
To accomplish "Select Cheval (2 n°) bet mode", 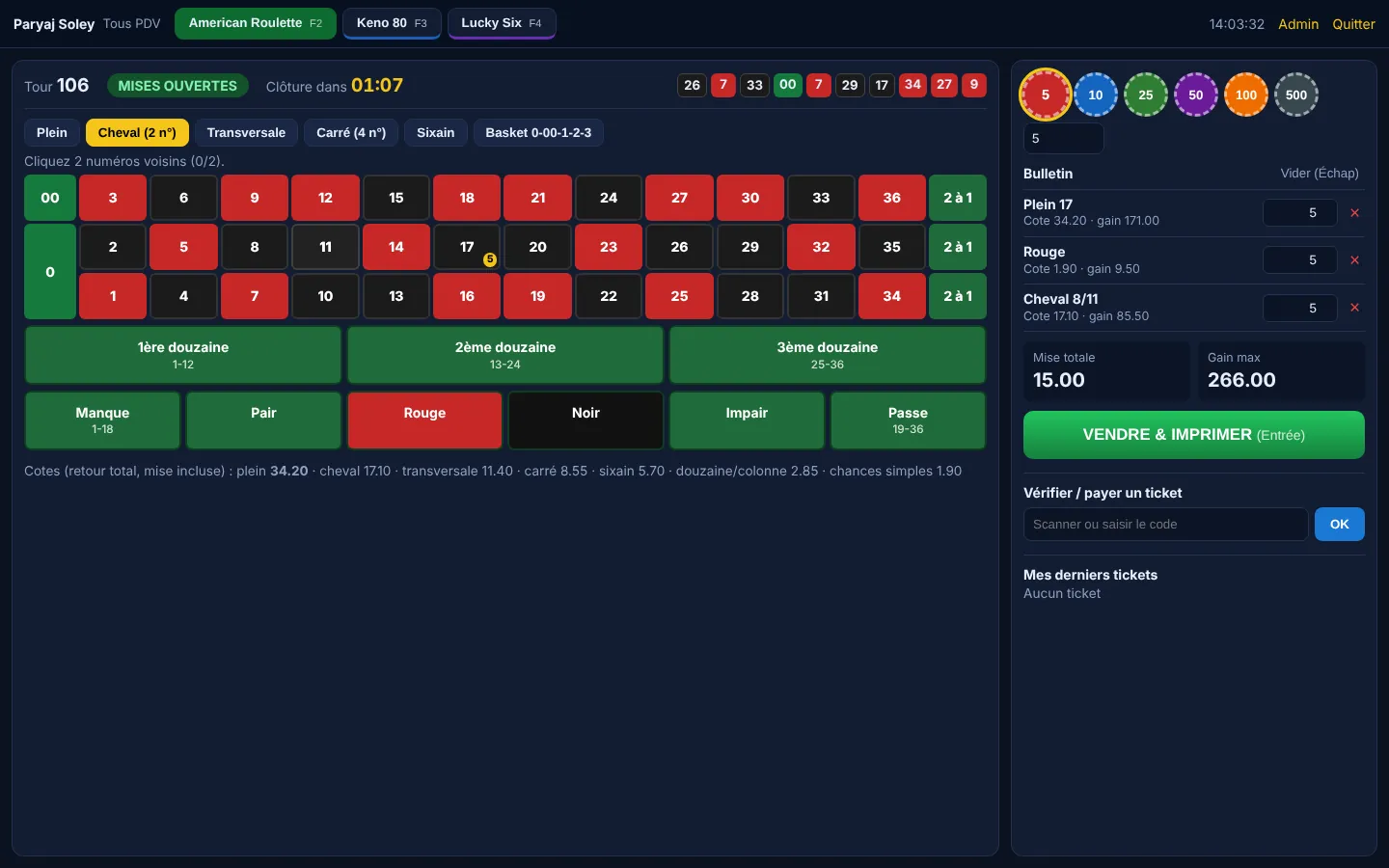I will pos(137,133).
